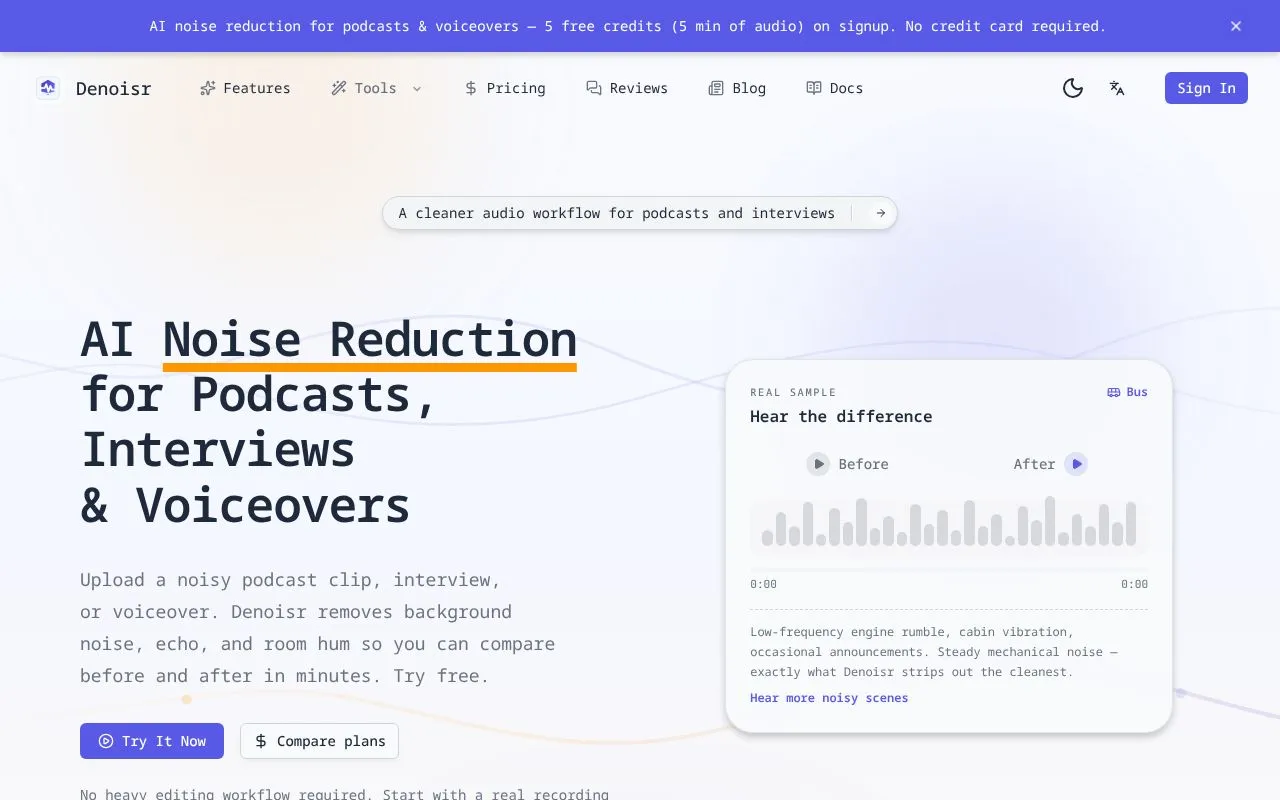Open the language translation selector
This screenshot has width=1280, height=800.
(x=1117, y=88)
